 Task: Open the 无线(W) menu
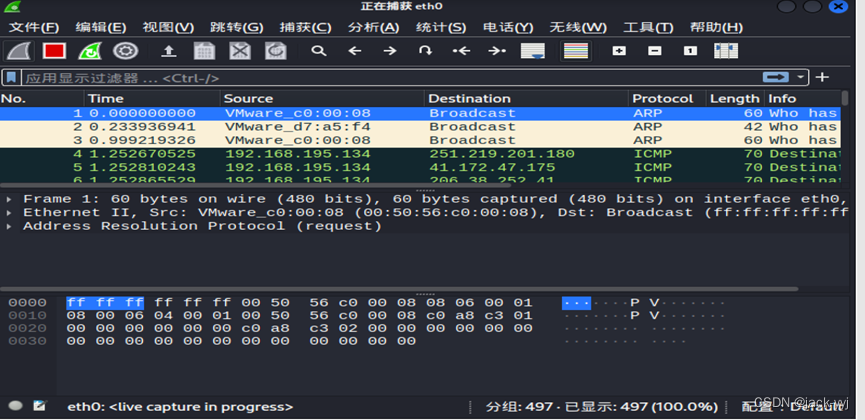578,28
